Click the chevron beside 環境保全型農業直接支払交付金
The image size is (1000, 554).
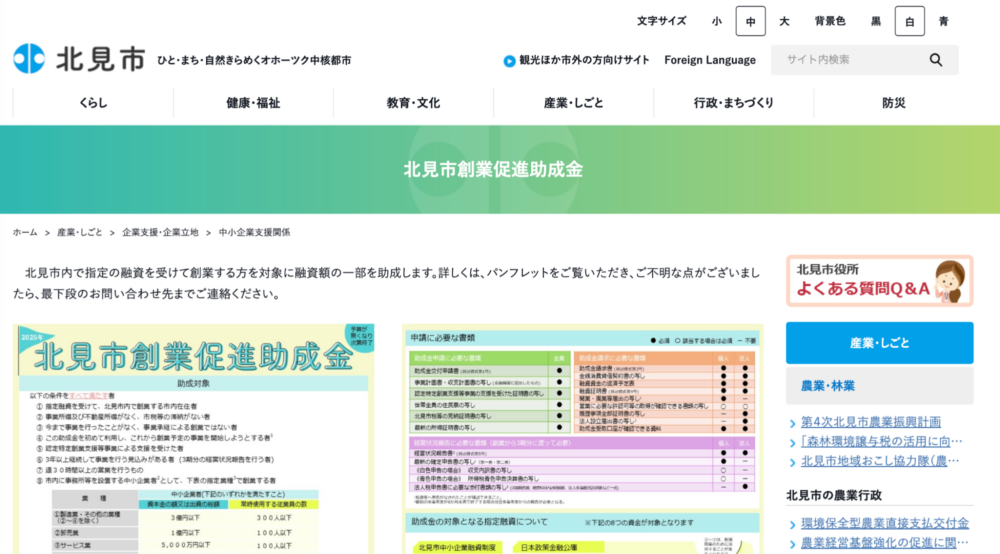click(x=792, y=525)
